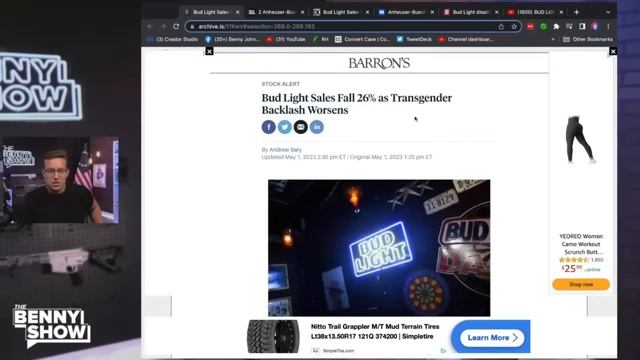
Task: Click Nitto Trail Grappler ad text
Action: [375, 331]
